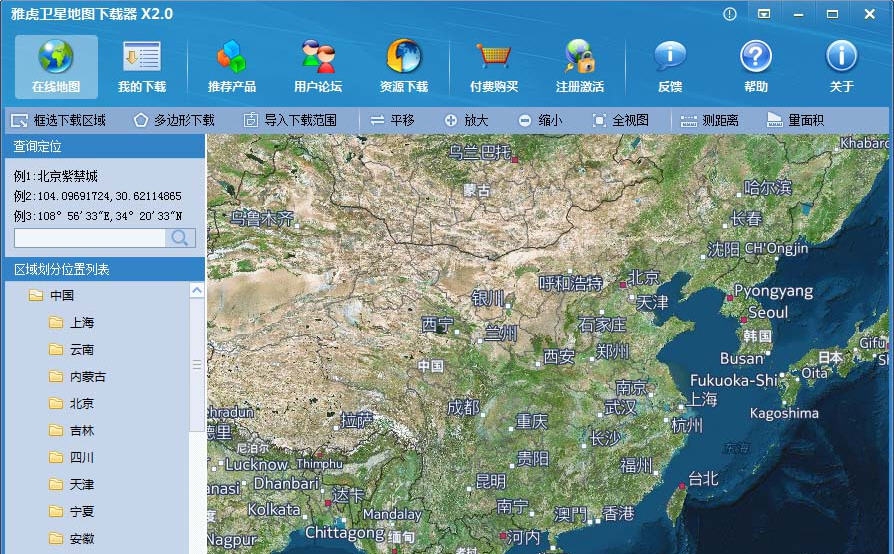
Task: Click 重庆 label on the map
Action: click(x=531, y=421)
